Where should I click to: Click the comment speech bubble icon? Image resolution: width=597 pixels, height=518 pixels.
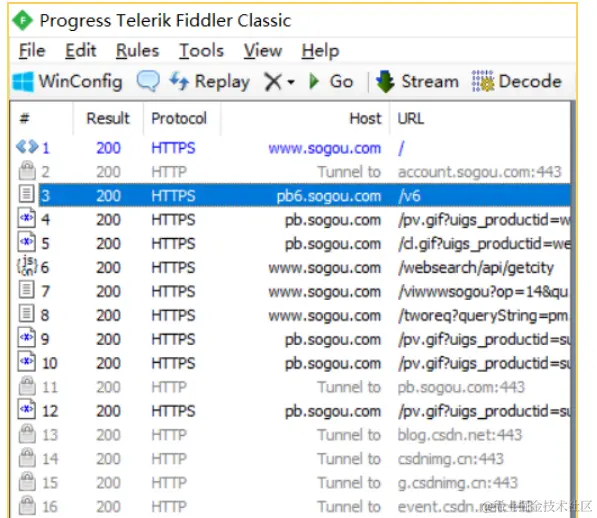coord(148,81)
